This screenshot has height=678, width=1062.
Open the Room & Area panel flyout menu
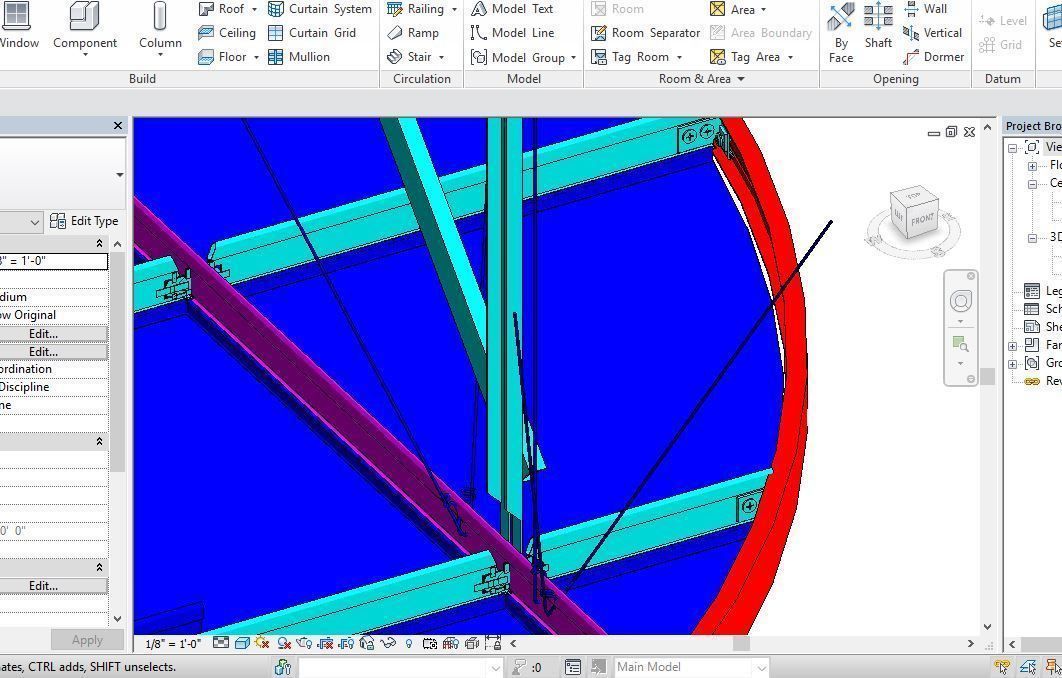click(742, 79)
